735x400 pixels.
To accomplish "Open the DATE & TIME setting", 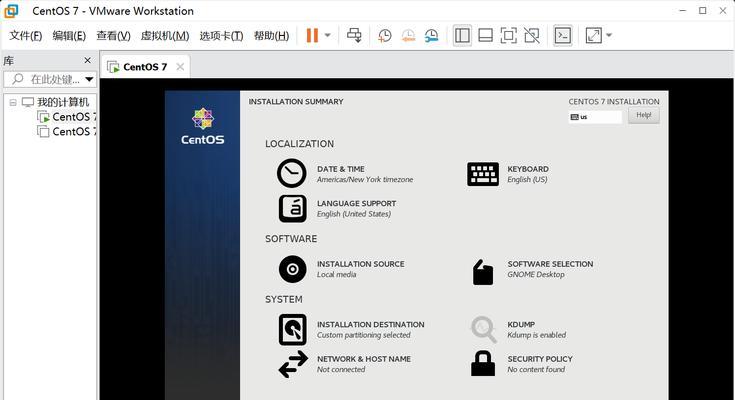I will (x=365, y=174).
